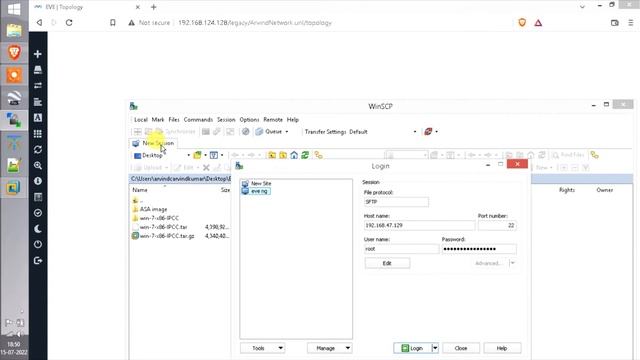Expand Advanced button dropdown arrow
Screen dimensions: 640x360
point(513,263)
